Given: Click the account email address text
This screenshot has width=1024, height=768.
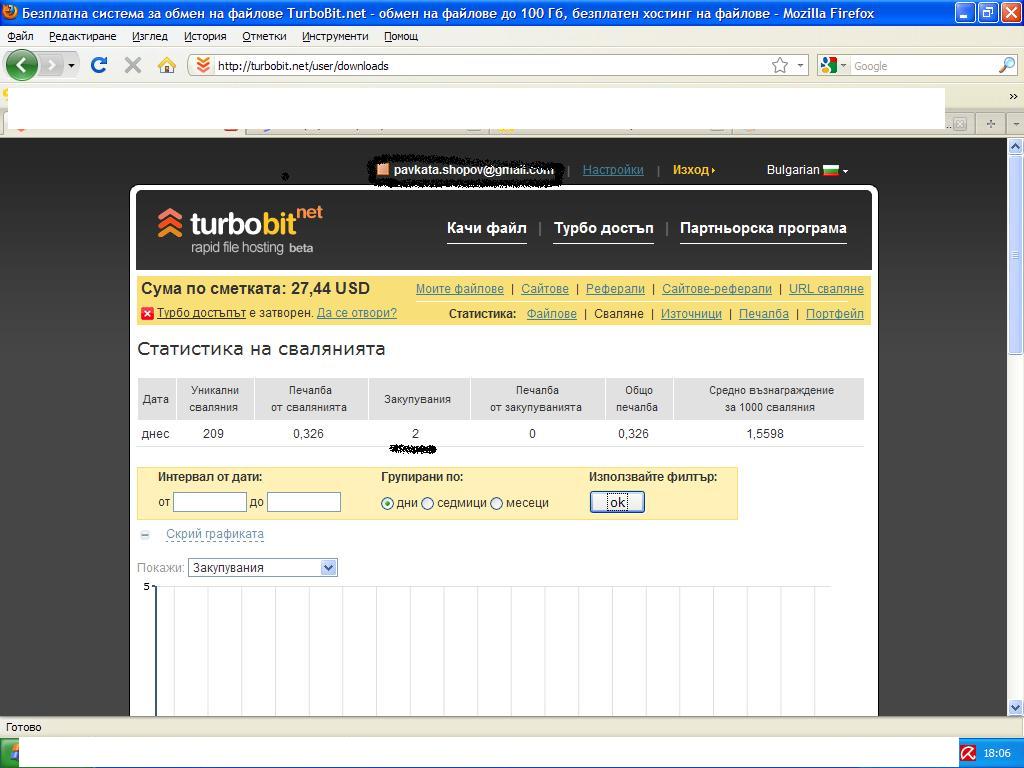Looking at the screenshot, I should pyautogui.click(x=473, y=170).
